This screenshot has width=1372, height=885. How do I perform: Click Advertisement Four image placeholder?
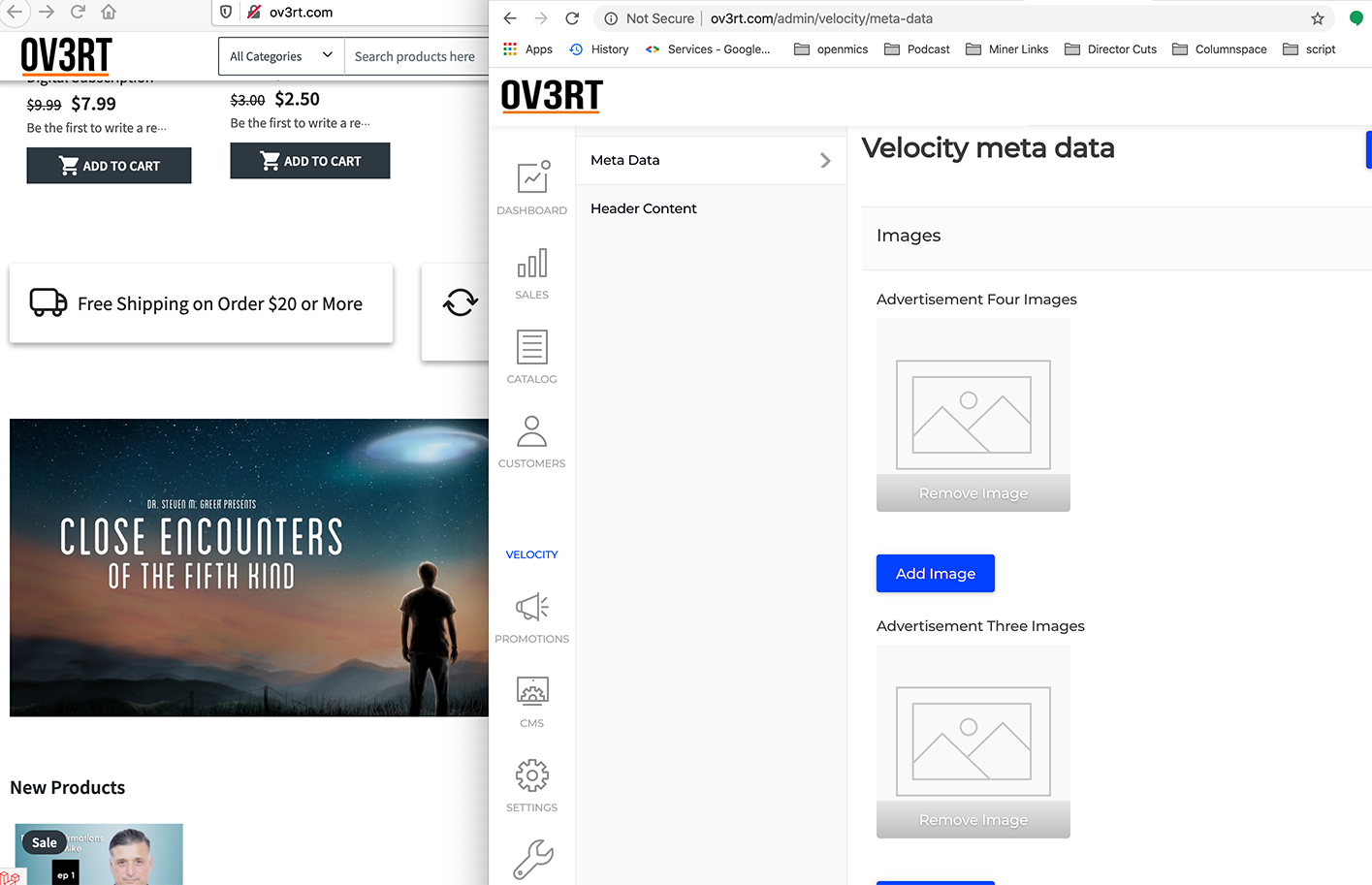973,415
